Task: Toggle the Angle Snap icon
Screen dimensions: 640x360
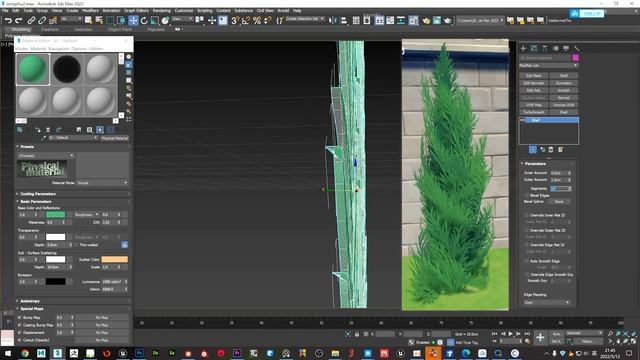Action: (x=246, y=20)
